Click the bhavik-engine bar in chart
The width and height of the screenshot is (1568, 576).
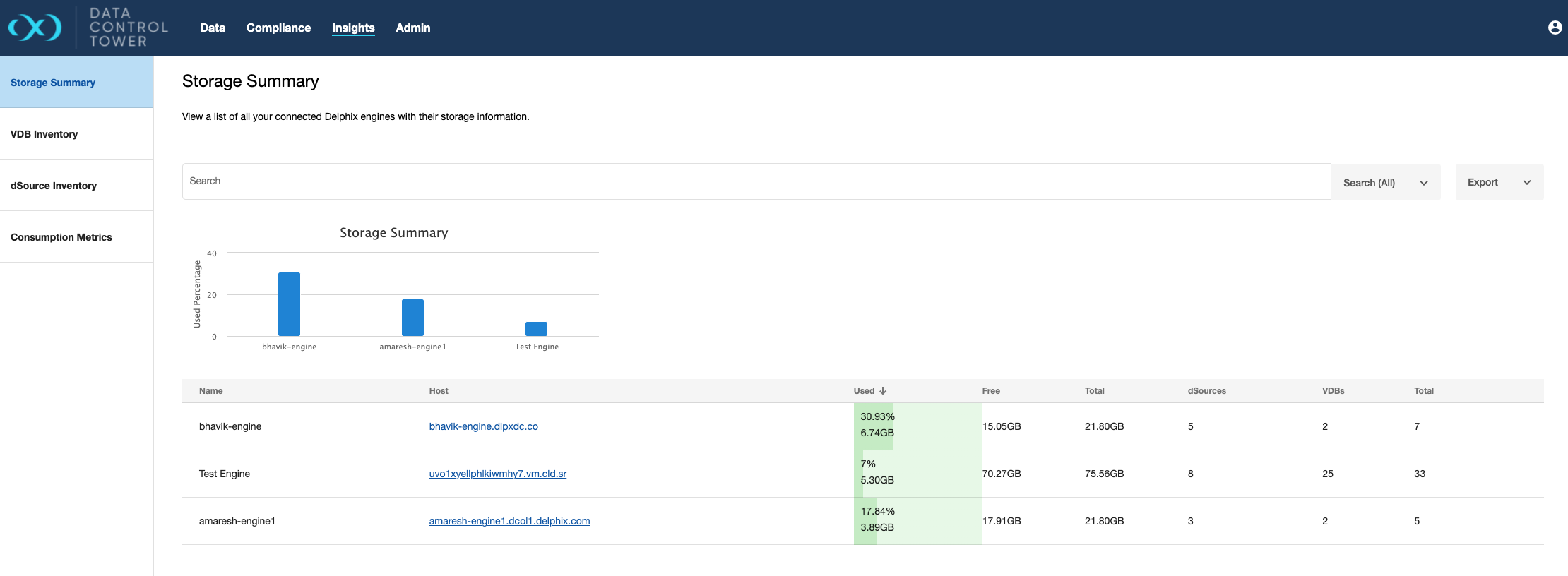click(x=289, y=304)
